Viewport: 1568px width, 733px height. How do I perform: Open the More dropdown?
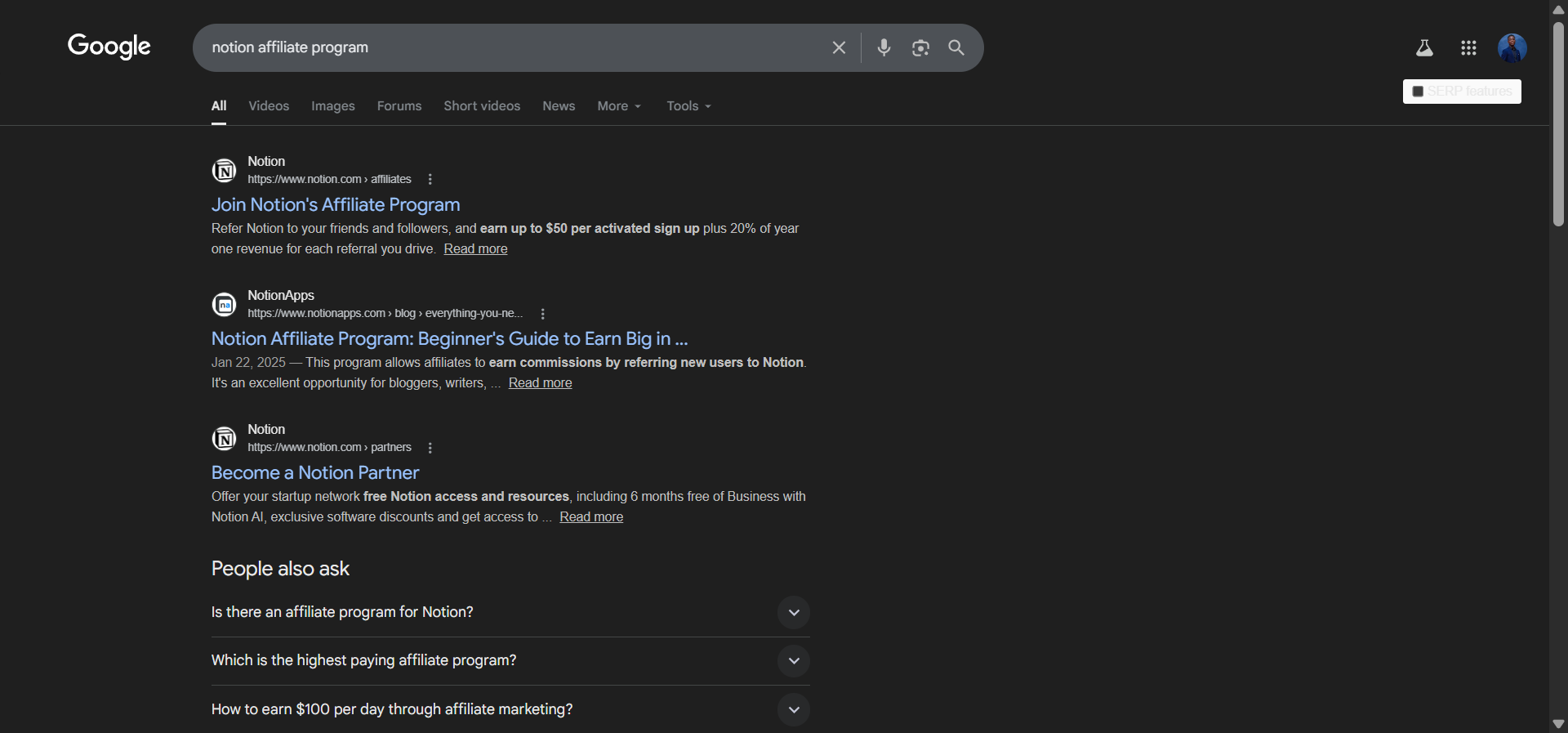coord(619,106)
